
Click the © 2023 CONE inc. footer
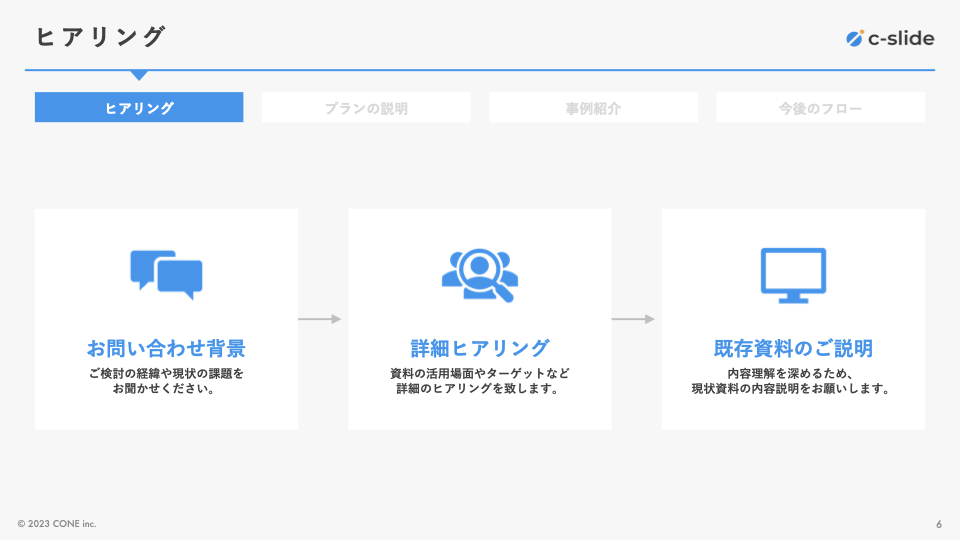pos(57,524)
